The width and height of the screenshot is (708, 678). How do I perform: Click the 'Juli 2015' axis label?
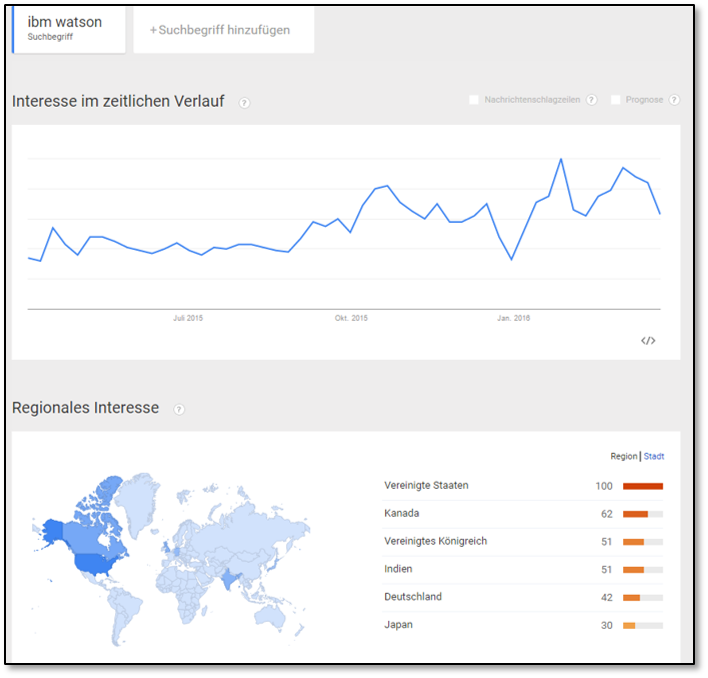point(188,318)
